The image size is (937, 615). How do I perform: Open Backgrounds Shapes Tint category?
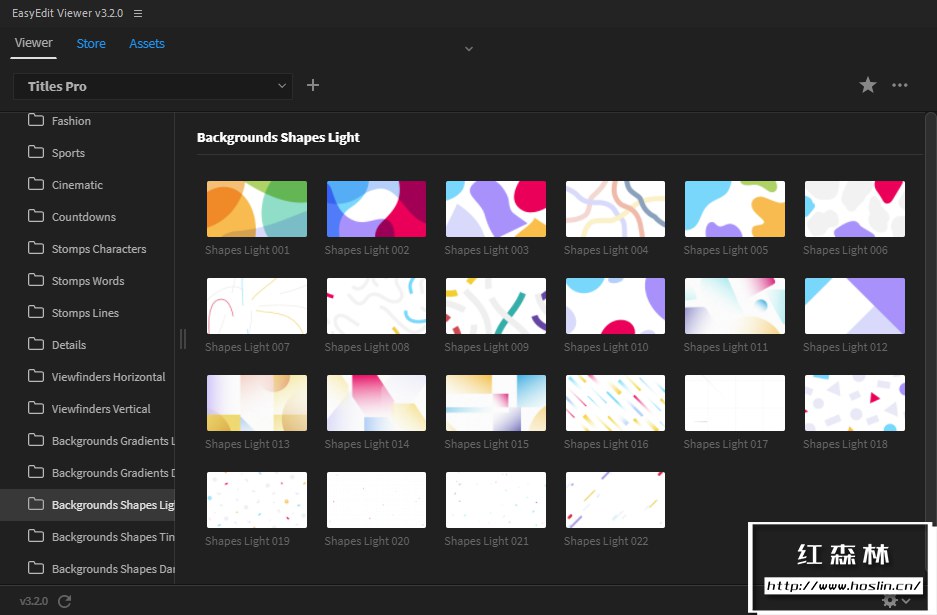(87, 537)
